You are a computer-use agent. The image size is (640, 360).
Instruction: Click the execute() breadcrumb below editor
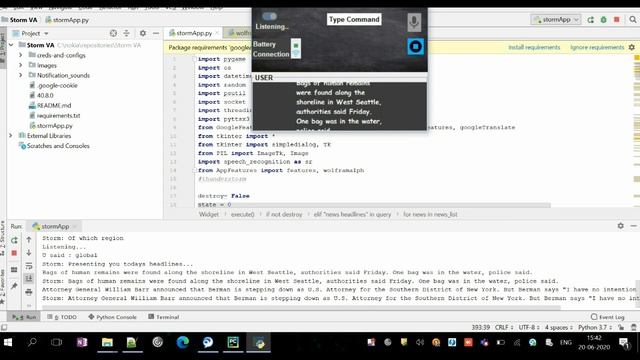point(242,214)
